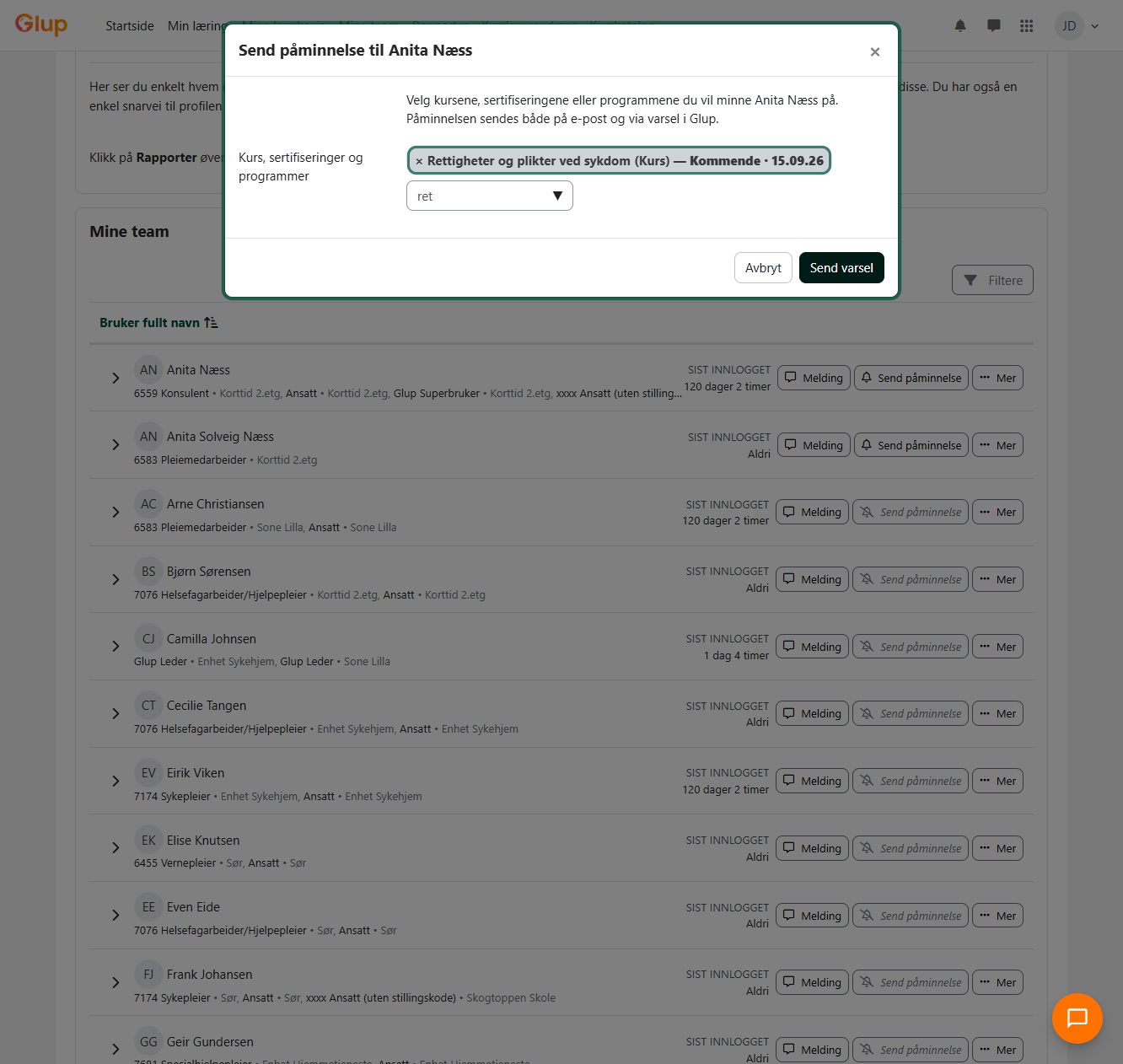
Task: Expand the Eirik Viken row
Action: [x=116, y=782]
